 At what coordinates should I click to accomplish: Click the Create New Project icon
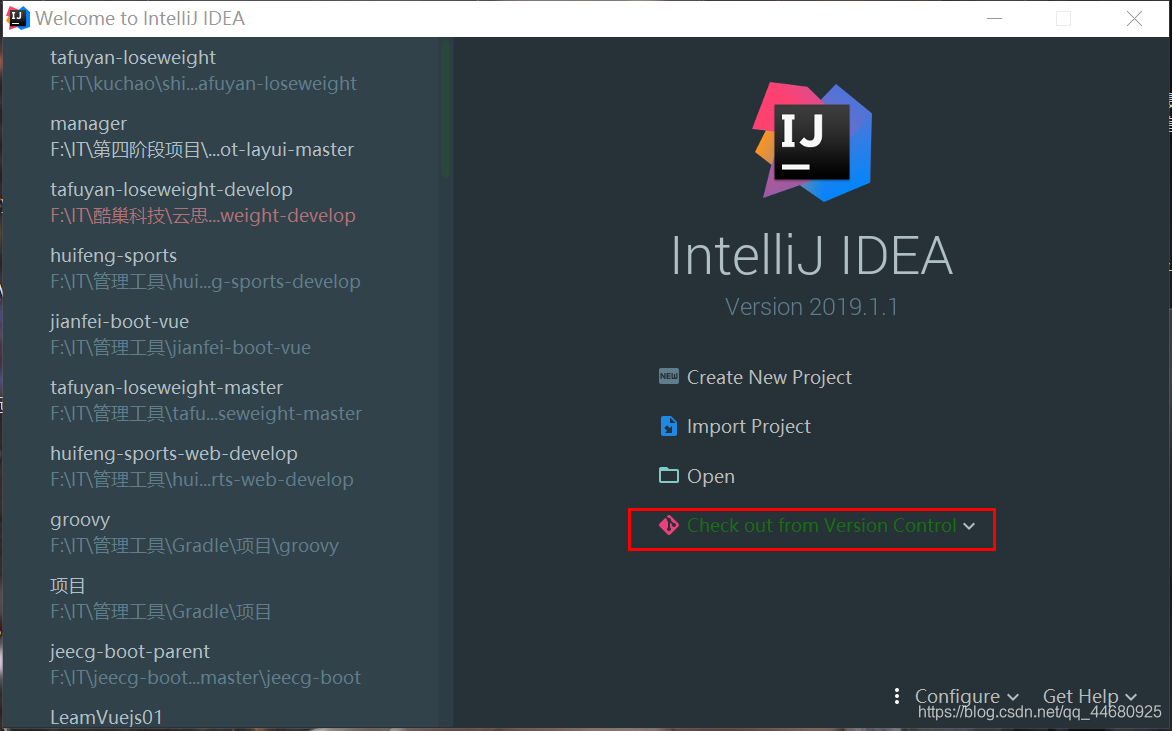coord(668,376)
